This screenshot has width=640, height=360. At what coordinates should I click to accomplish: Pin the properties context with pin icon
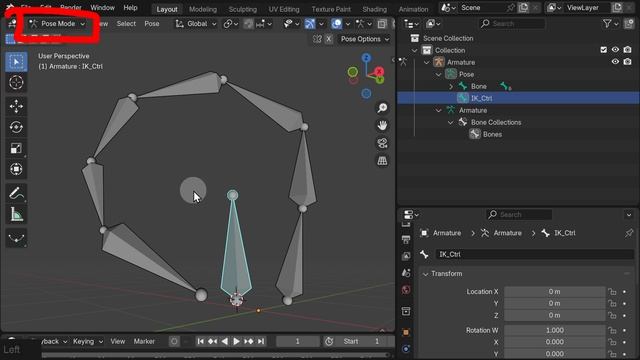pyautogui.click(x=629, y=233)
